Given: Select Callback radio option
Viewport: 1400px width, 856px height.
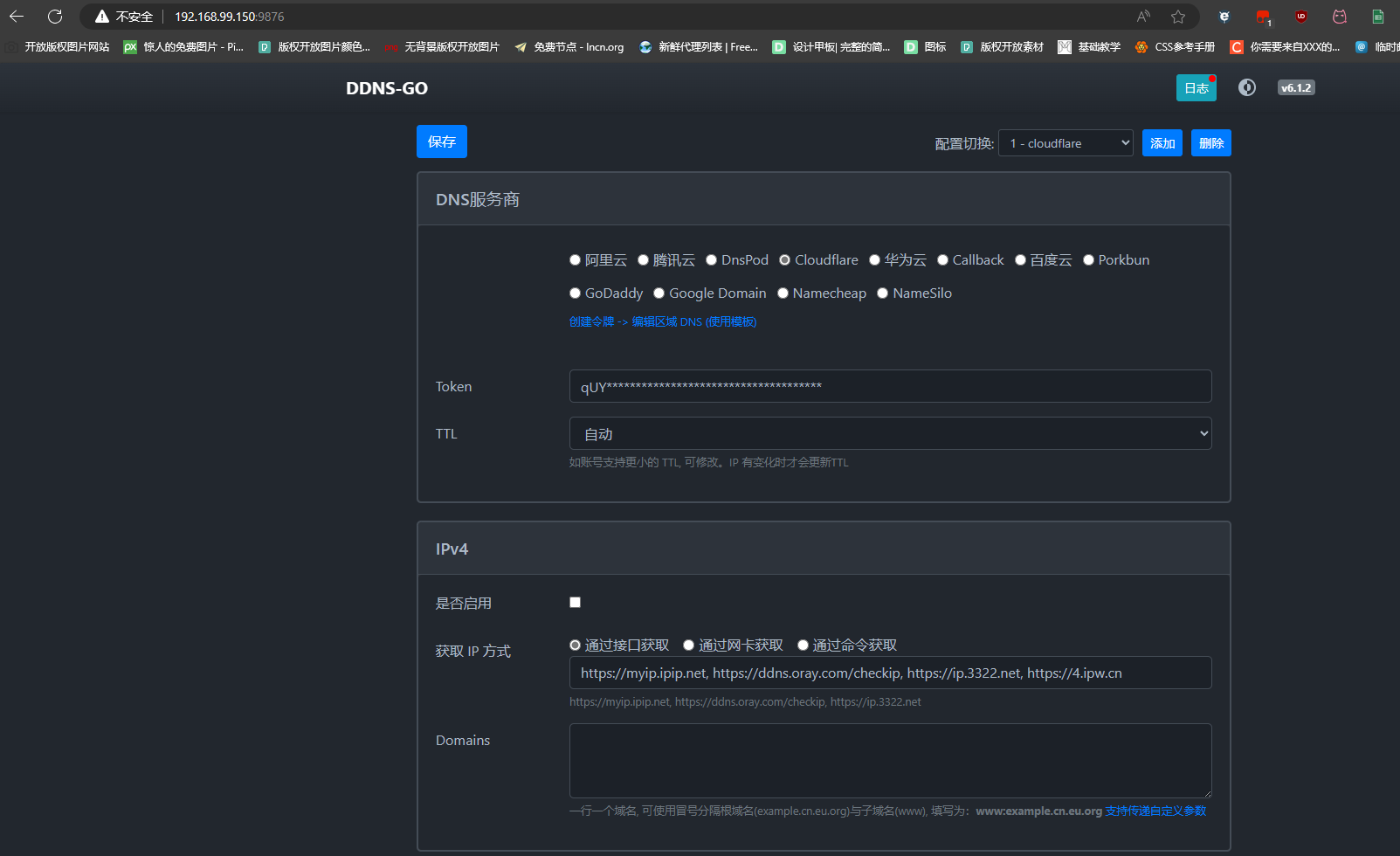Looking at the screenshot, I should [942, 260].
